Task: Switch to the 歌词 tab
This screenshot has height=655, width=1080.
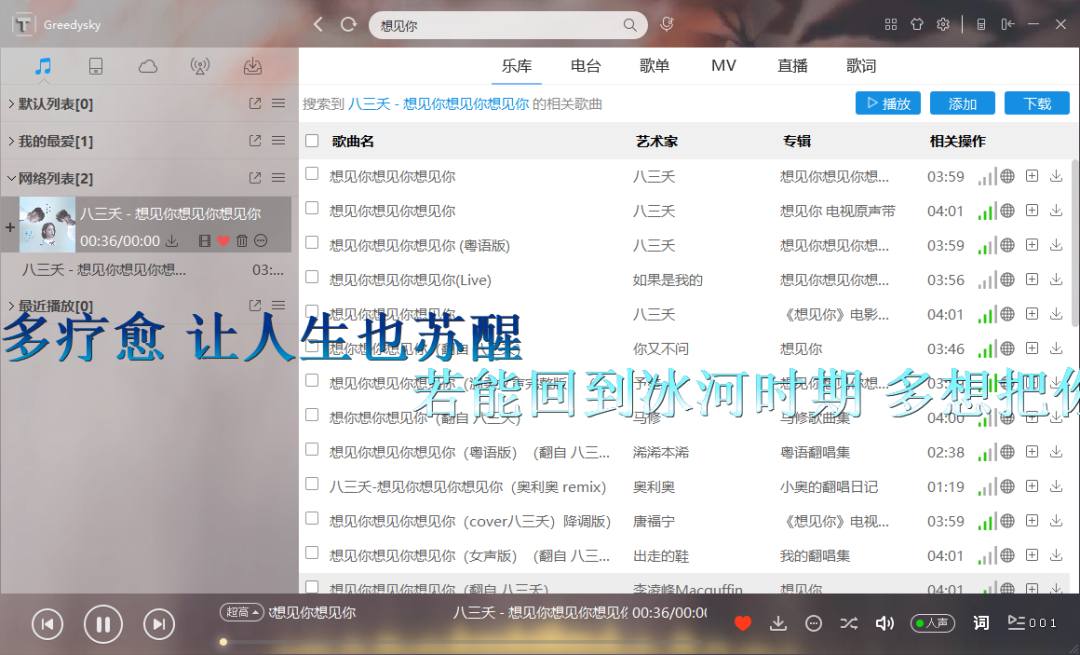Action: coord(861,66)
